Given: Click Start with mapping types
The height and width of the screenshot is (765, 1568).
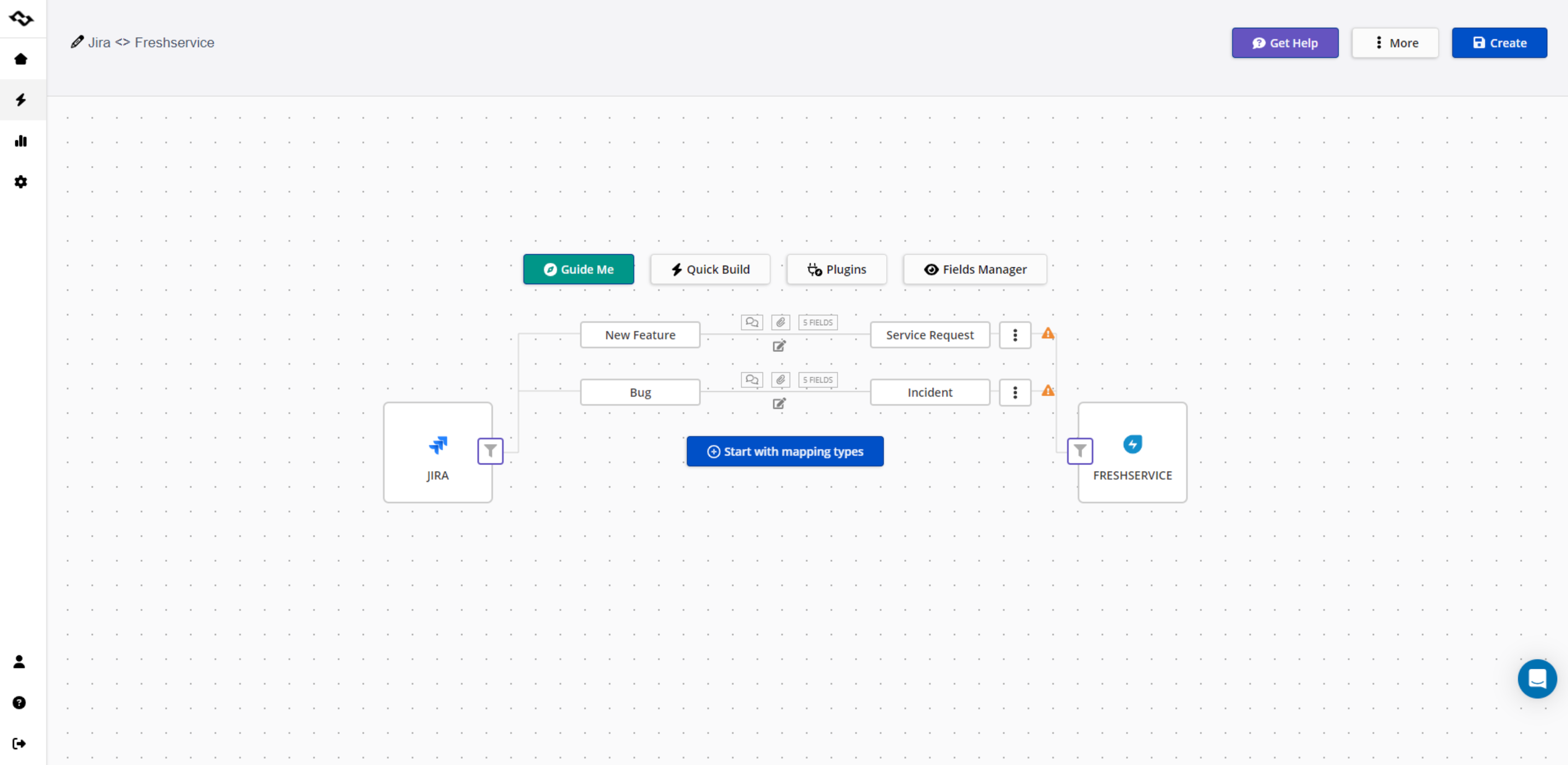Looking at the screenshot, I should [785, 451].
